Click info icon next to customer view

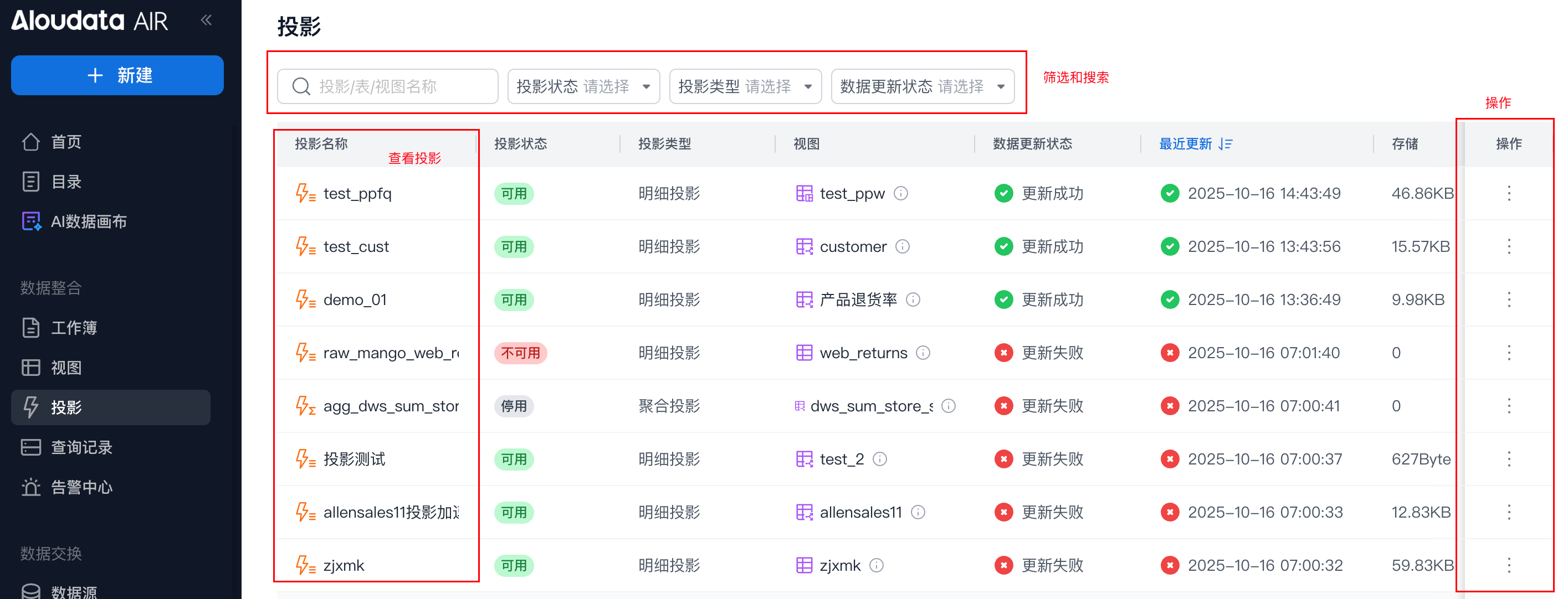[903, 246]
